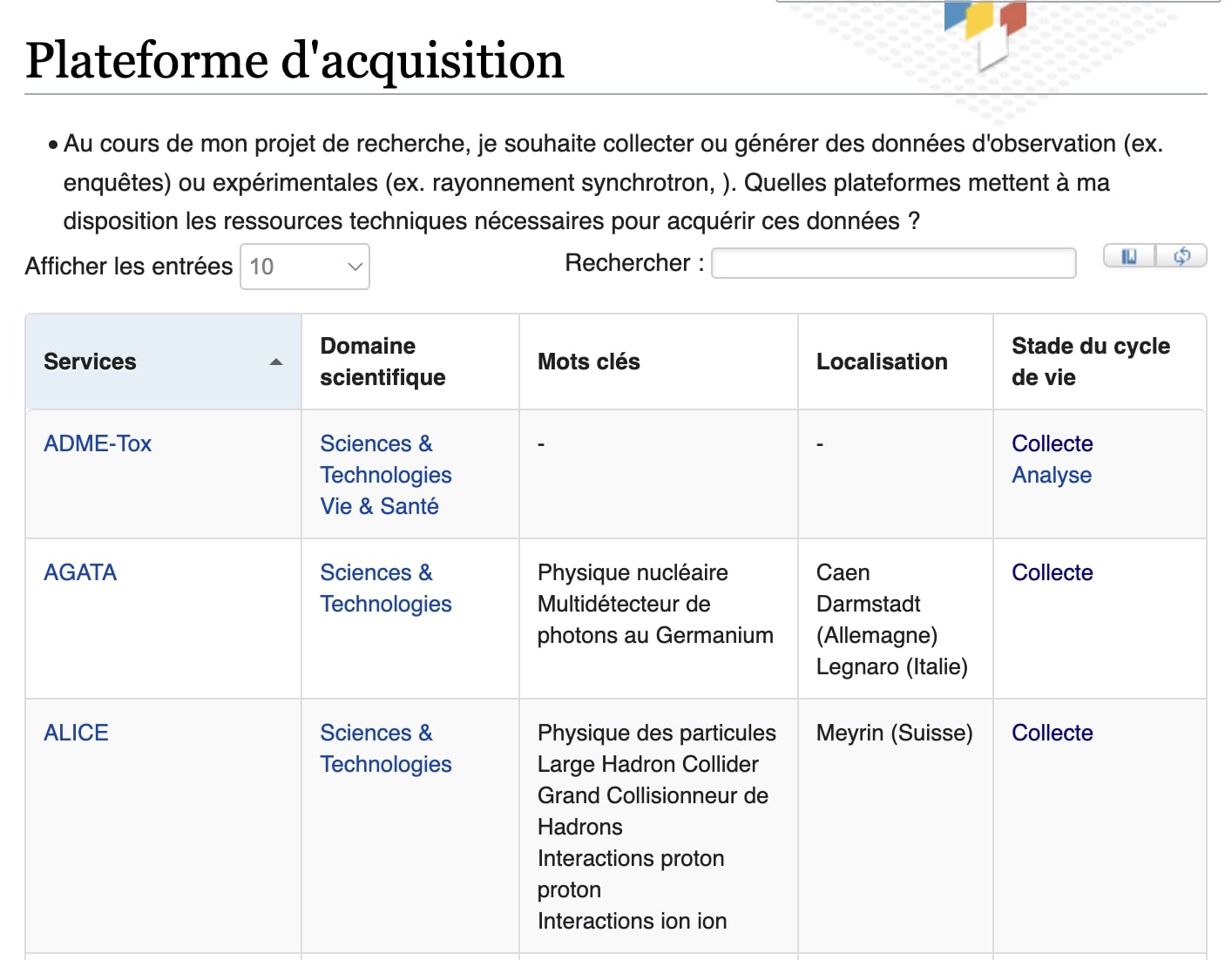Sort by the Localisation column header
Image resolution: width=1232 pixels, height=960 pixels.
coord(881,362)
